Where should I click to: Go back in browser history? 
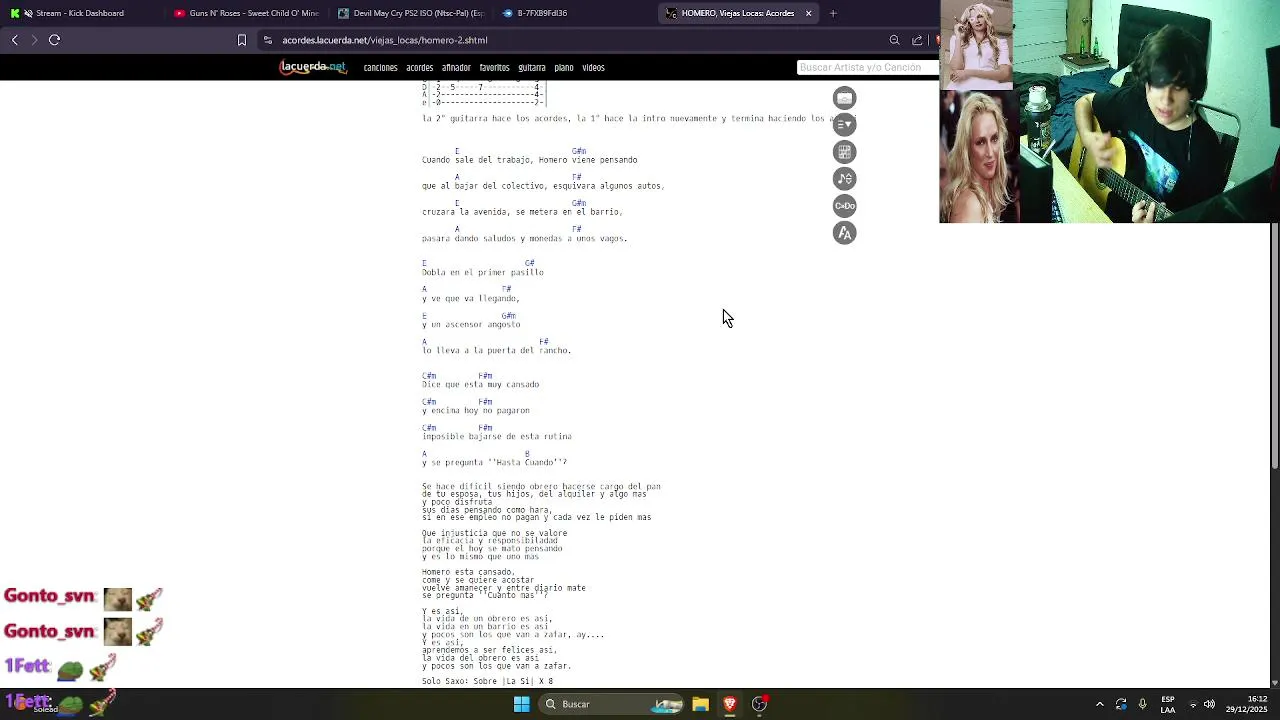15,40
